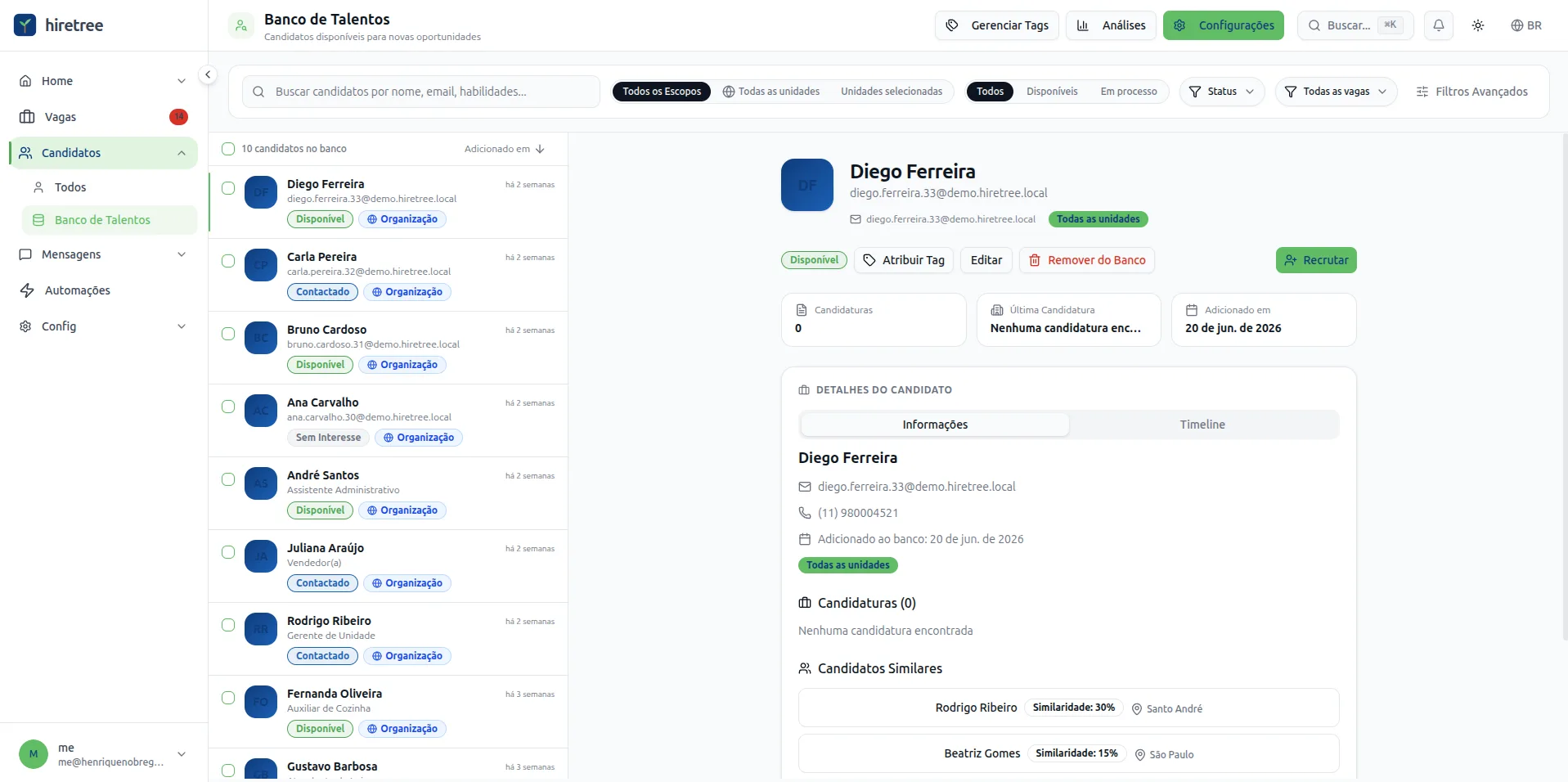The width and height of the screenshot is (1568, 782).
Task: Click the red Vagas notification badge
Action: click(178, 117)
